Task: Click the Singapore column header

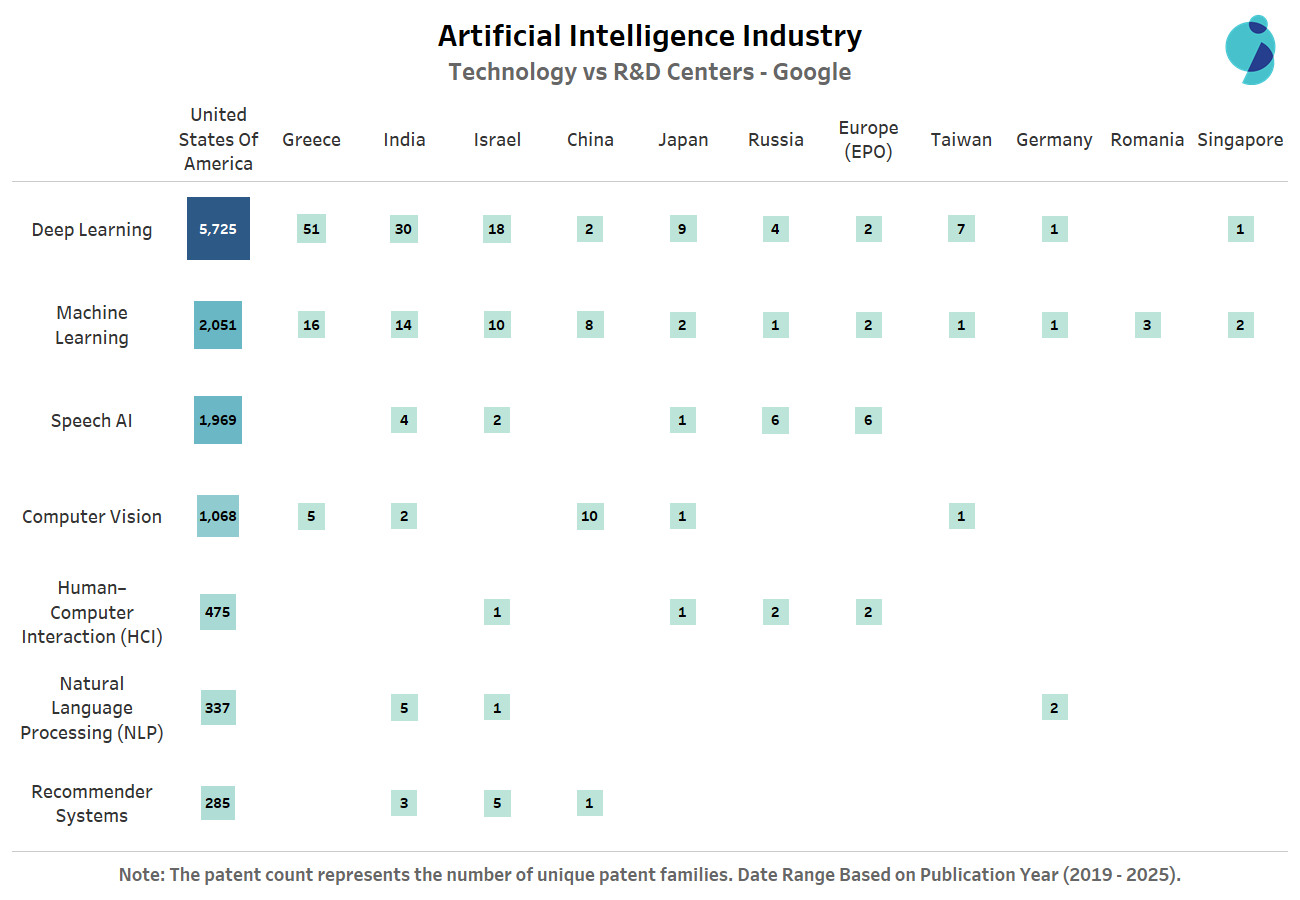Action: tap(1240, 140)
